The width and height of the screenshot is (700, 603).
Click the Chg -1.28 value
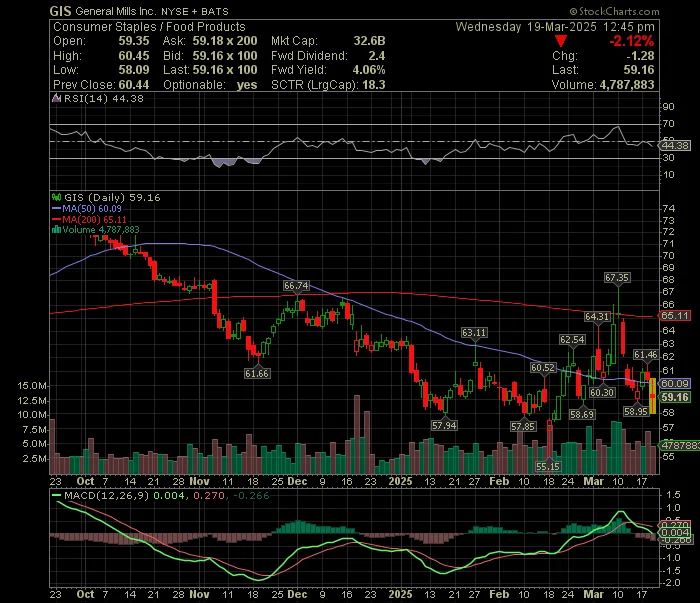[640, 56]
